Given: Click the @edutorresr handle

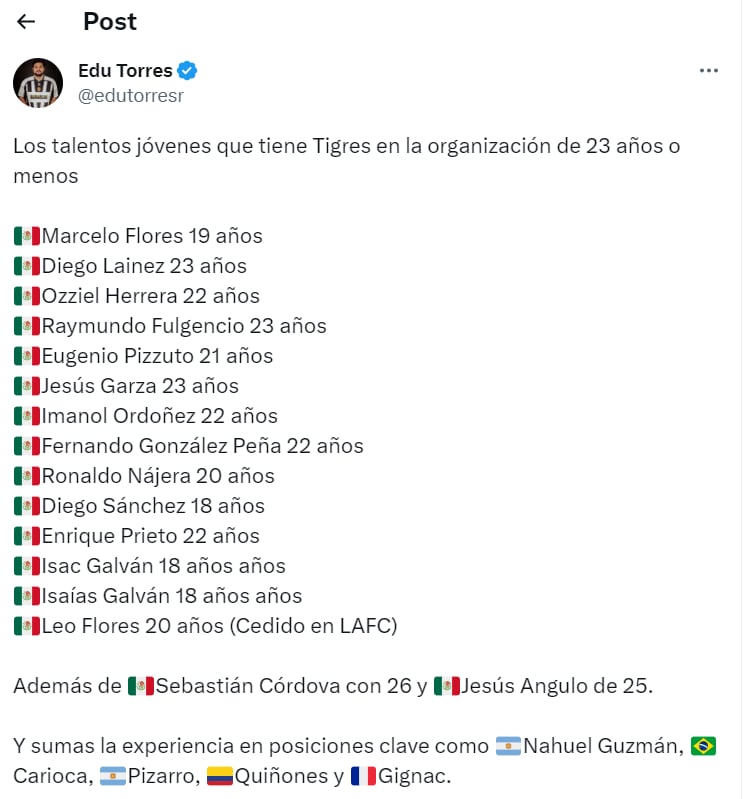Looking at the screenshot, I should [x=131, y=96].
